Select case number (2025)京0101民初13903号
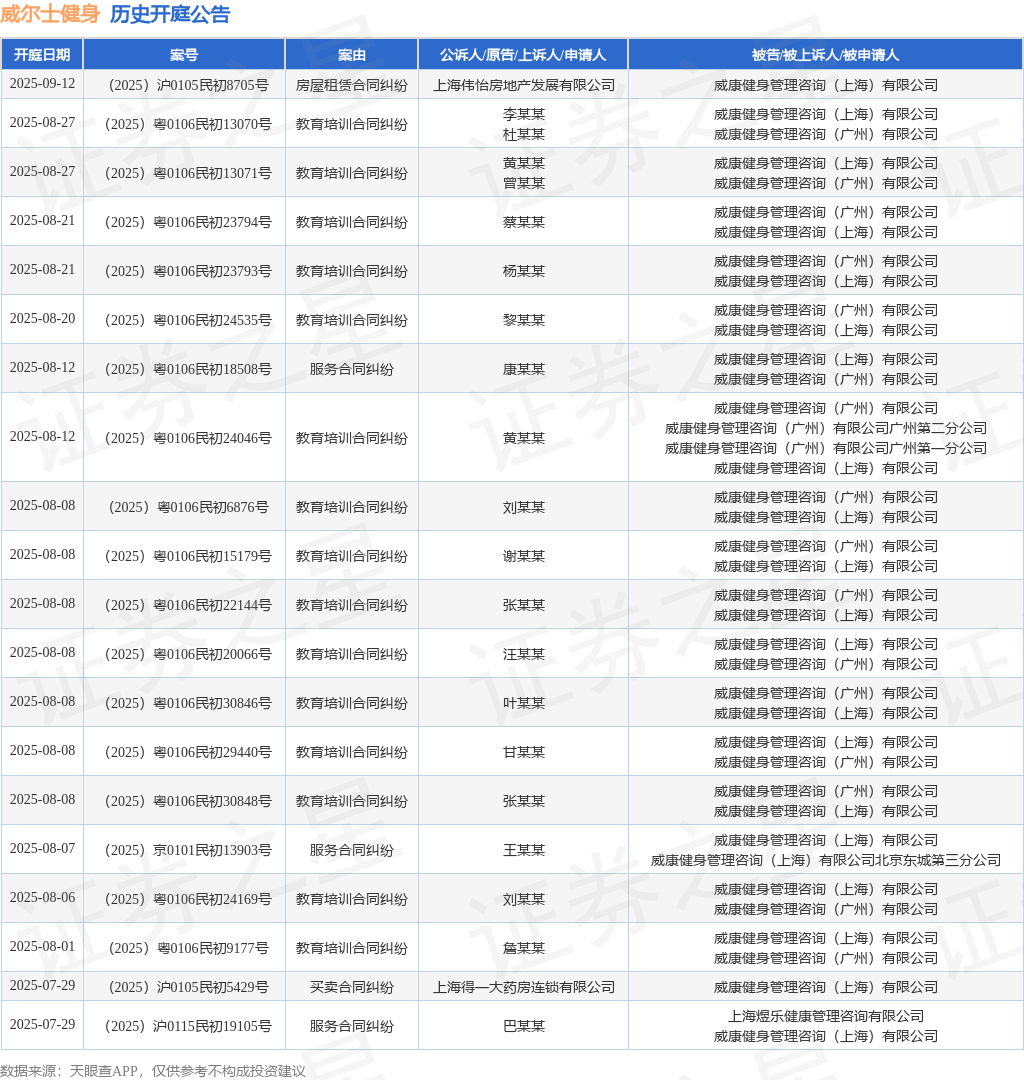 click(188, 849)
